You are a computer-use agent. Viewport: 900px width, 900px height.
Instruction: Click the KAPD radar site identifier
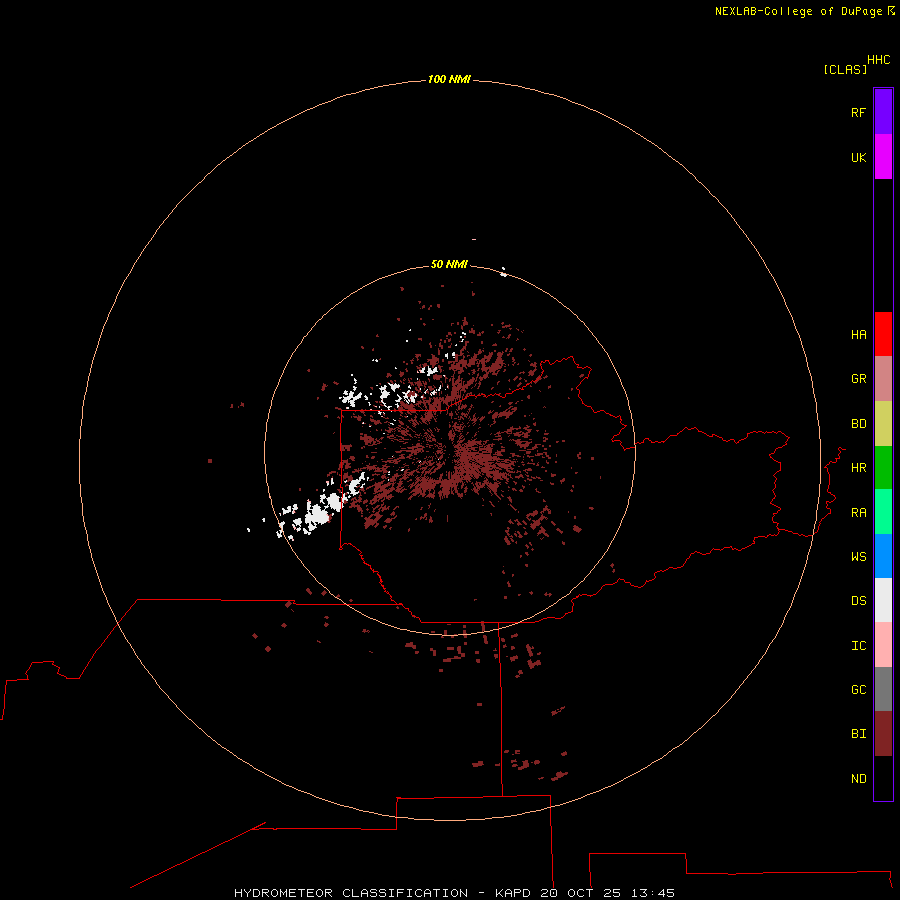(513, 893)
